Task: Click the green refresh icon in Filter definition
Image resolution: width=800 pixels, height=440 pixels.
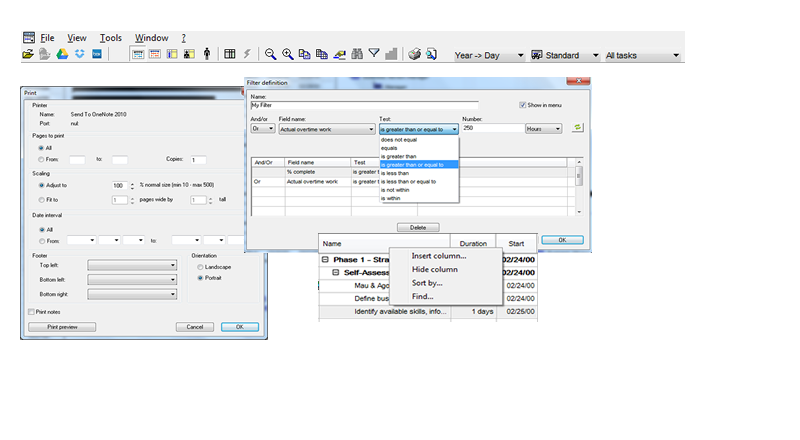Action: [x=578, y=128]
